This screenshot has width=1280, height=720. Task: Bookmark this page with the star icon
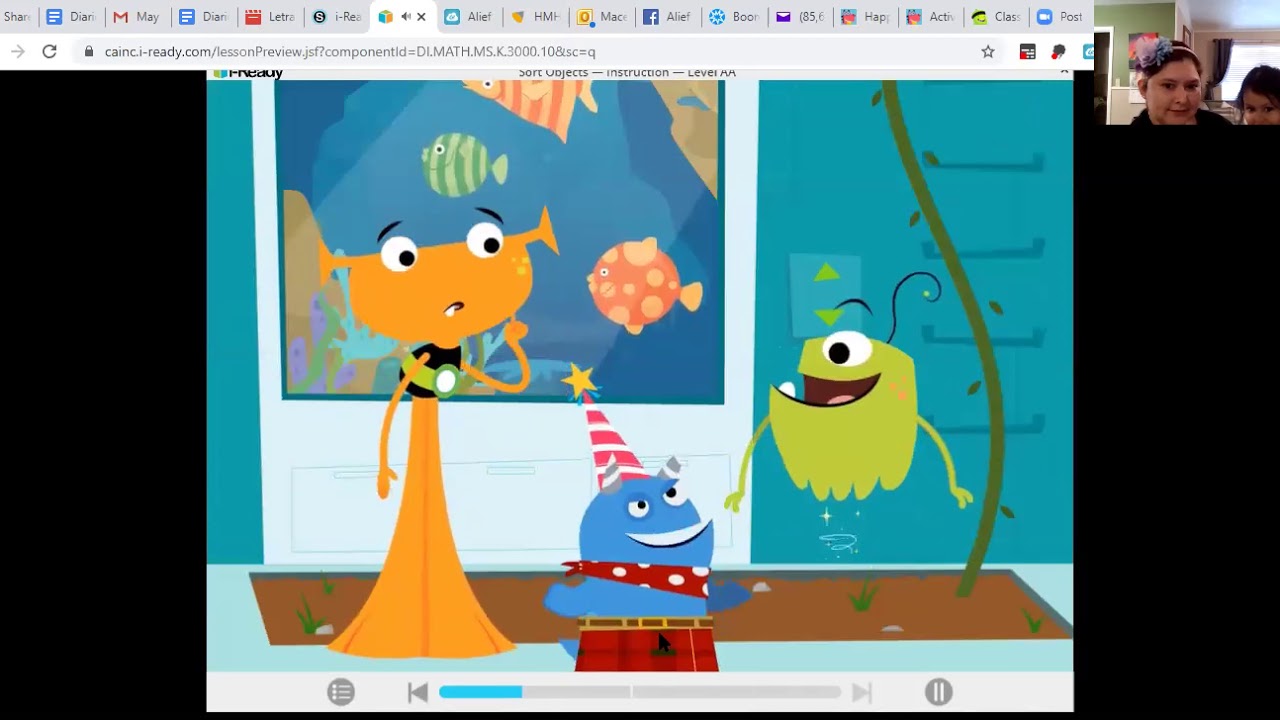pos(988,51)
